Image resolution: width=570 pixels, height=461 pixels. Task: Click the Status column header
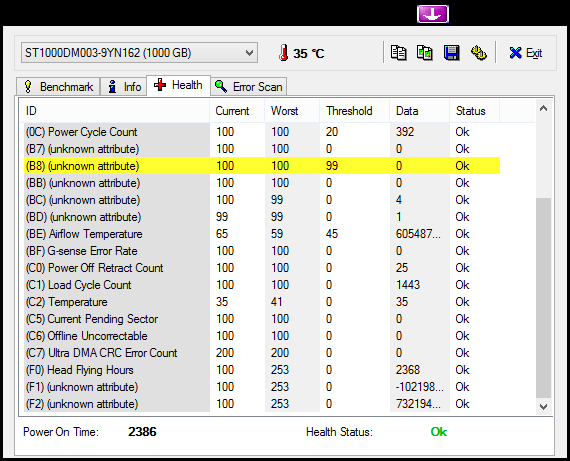pyautogui.click(x=474, y=111)
